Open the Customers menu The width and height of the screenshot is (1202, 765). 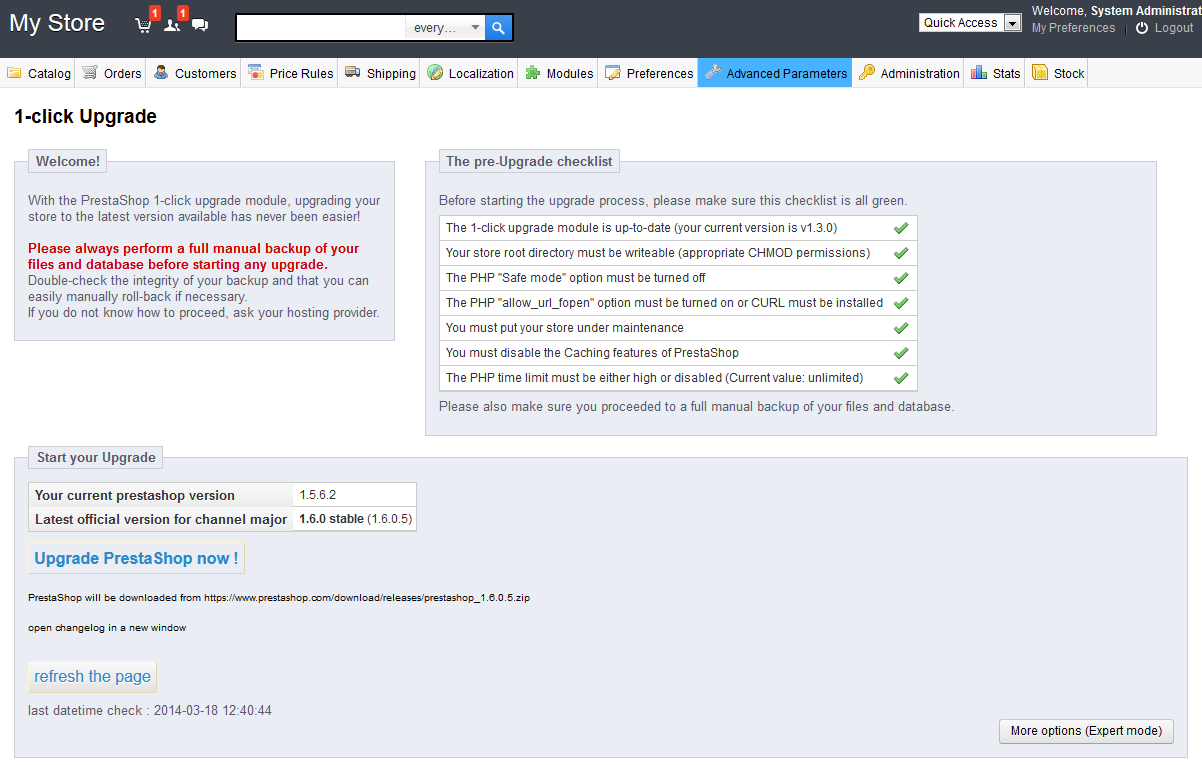tap(194, 73)
